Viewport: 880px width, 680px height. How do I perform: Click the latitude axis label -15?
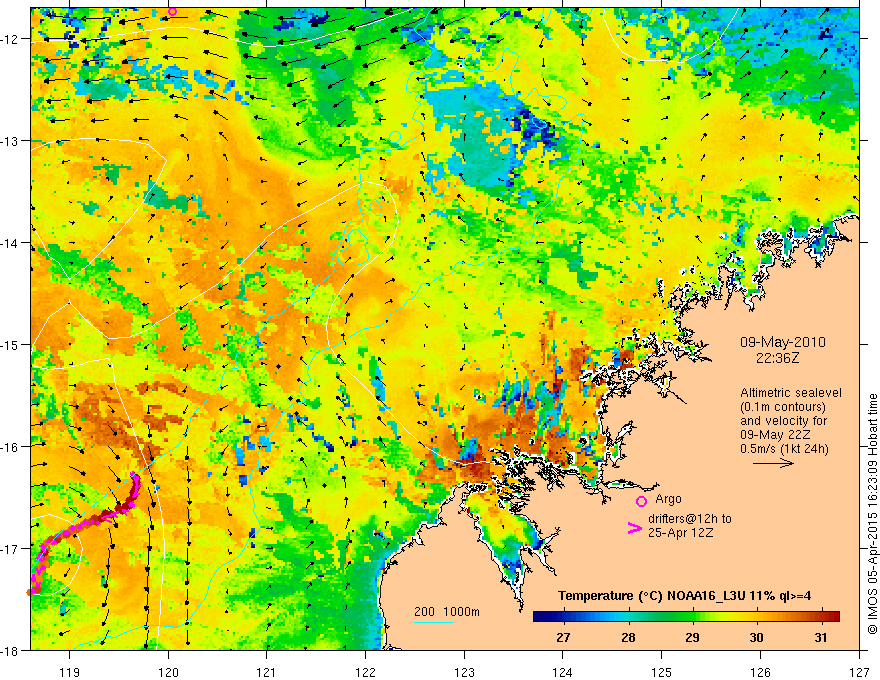point(10,344)
